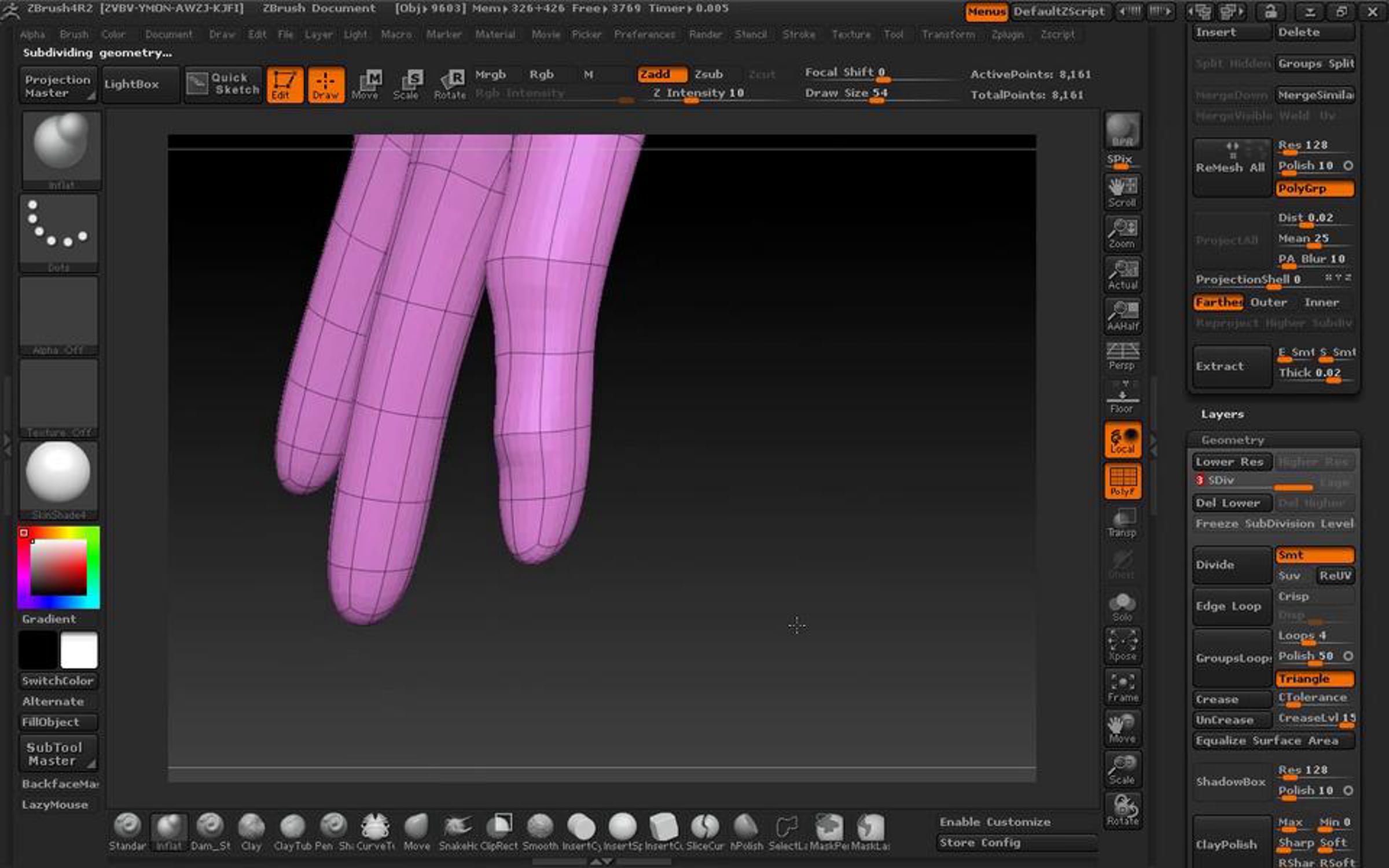Toggle the PolyGrp remesh option
Viewport: 1389px width, 868px height.
click(1314, 189)
